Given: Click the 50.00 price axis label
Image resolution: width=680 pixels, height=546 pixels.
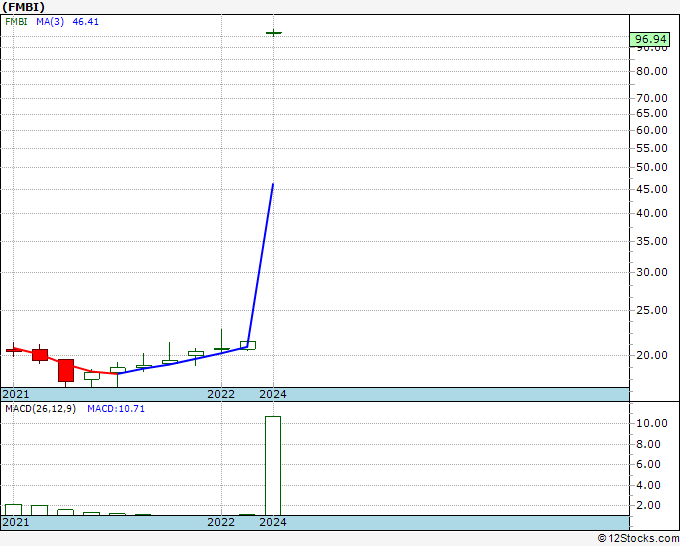Looking at the screenshot, I should [652, 167].
